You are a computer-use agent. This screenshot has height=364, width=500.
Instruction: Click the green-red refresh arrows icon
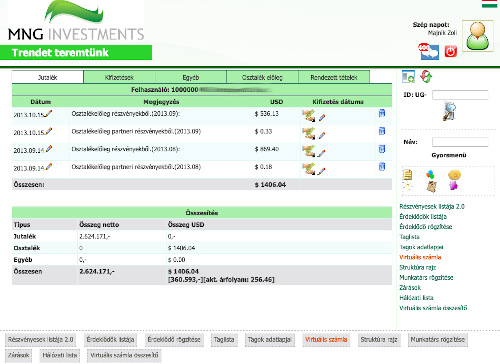pos(426,76)
